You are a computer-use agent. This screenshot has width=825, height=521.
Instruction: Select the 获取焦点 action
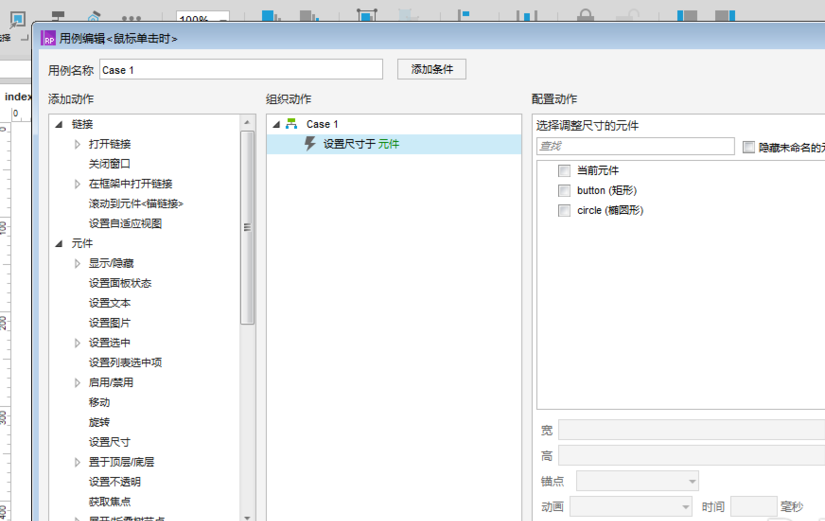click(x=109, y=502)
